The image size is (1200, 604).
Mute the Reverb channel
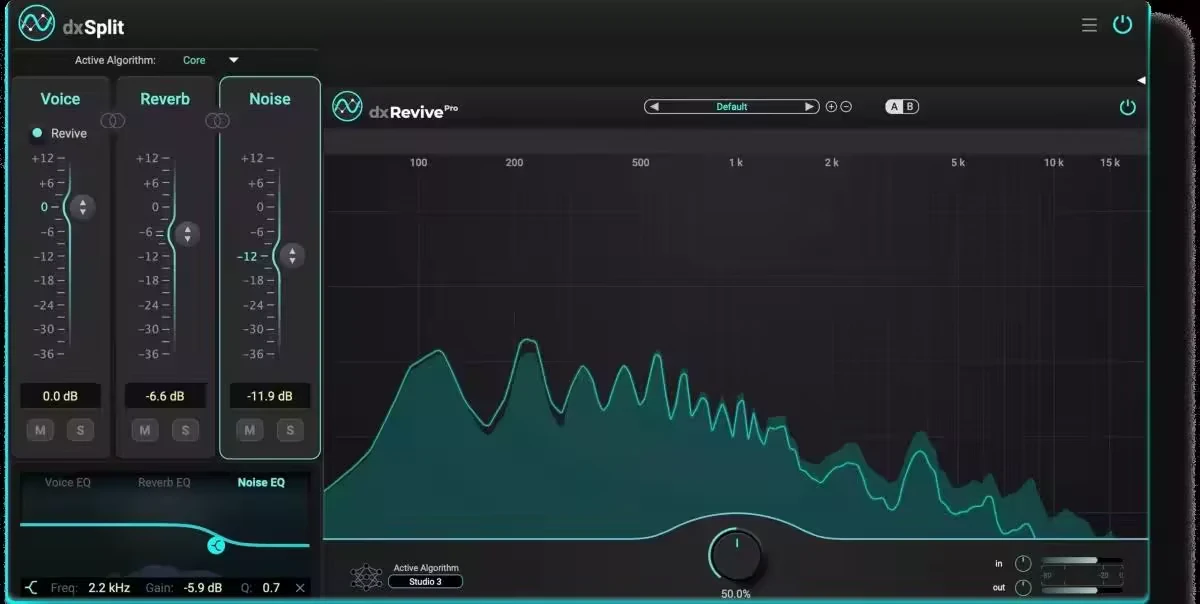[145, 430]
